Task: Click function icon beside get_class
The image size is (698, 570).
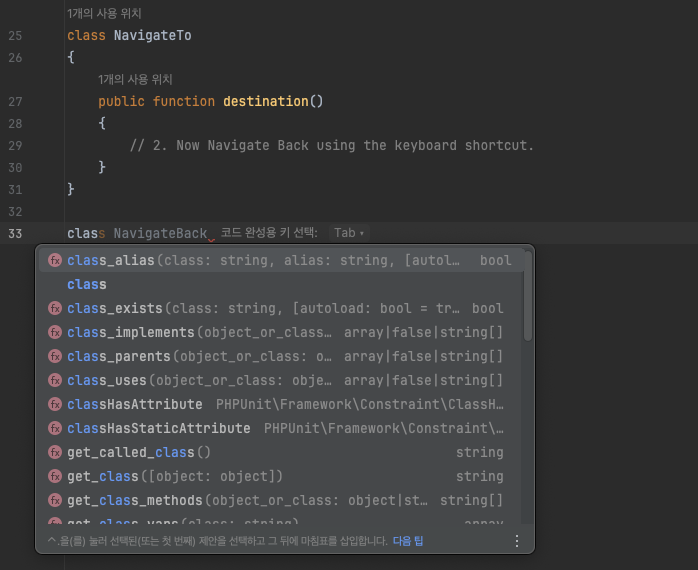Action: point(55,476)
